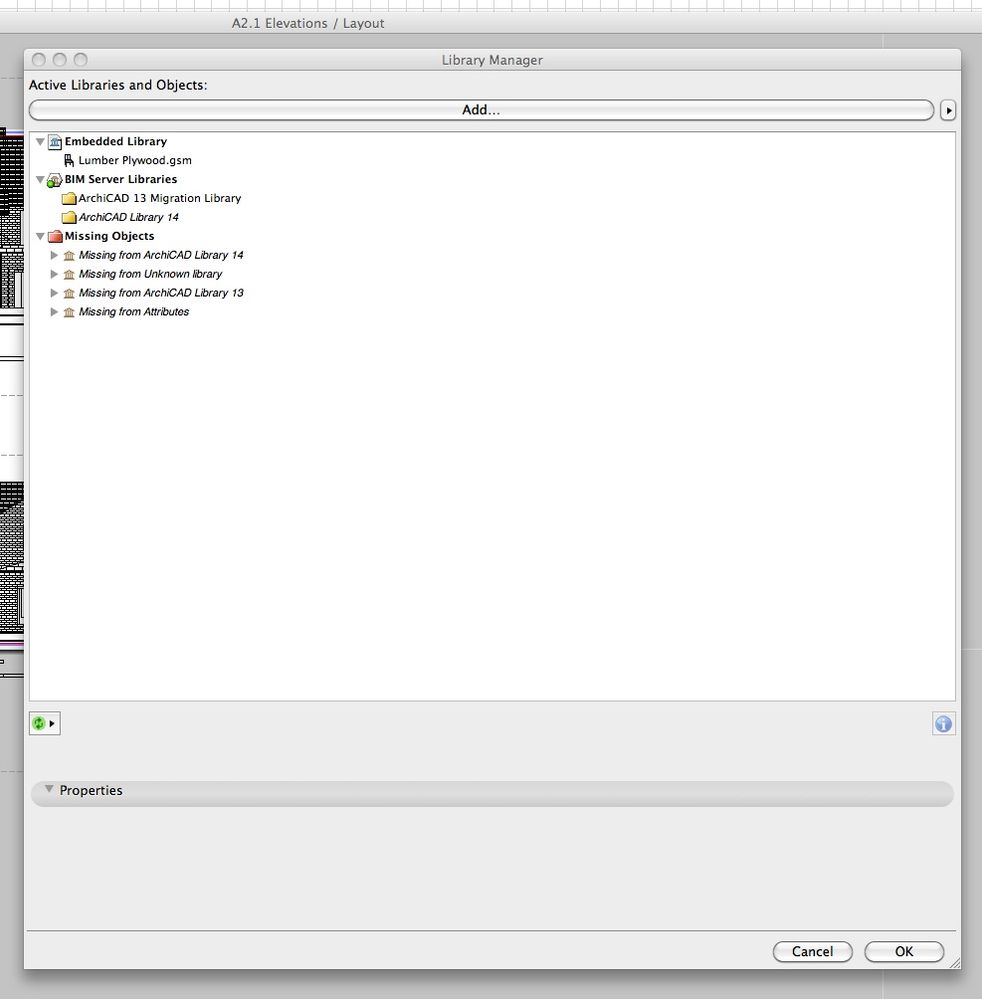Select Missing from Attributes text
This screenshot has height=999, width=982.
tap(134, 312)
